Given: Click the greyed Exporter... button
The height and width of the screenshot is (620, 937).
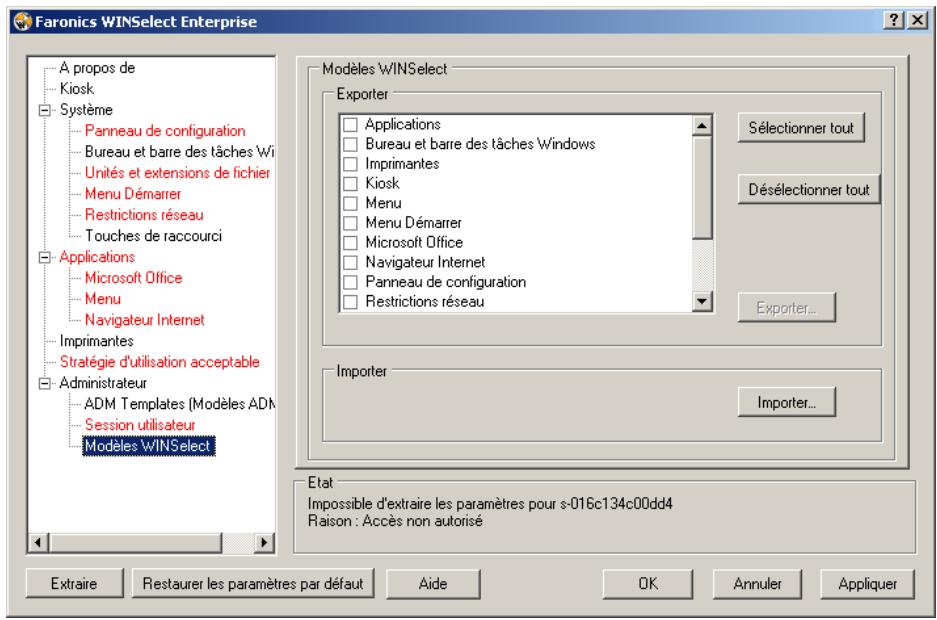Looking at the screenshot, I should coord(786,308).
